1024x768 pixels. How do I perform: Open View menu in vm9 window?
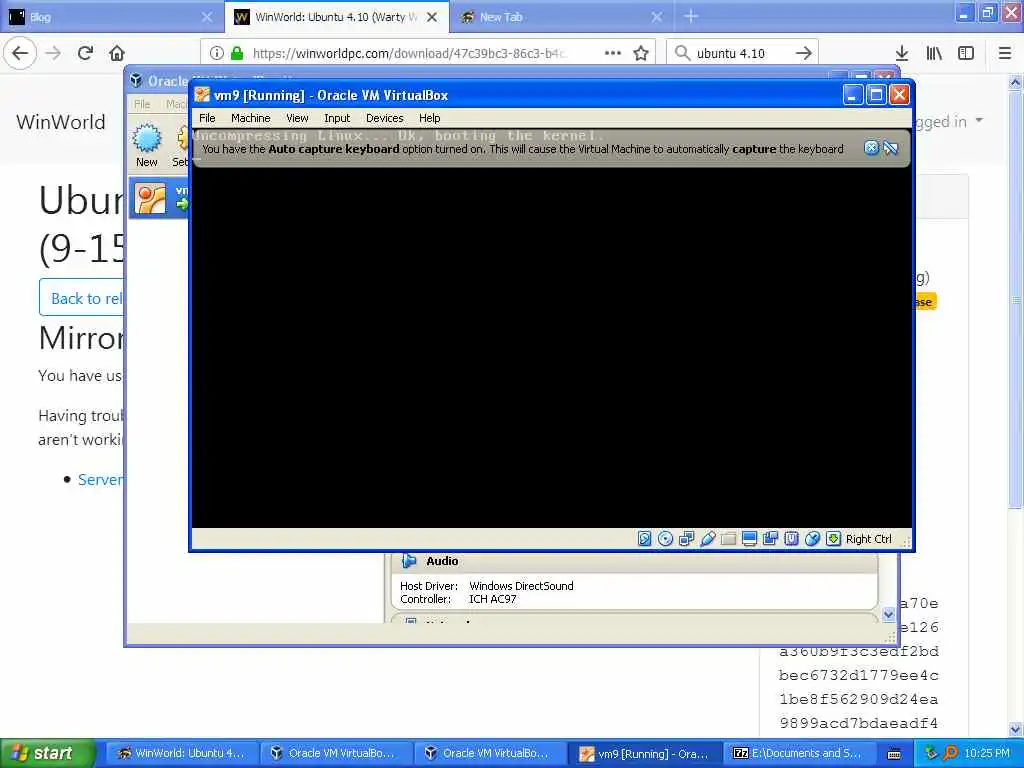pos(297,118)
